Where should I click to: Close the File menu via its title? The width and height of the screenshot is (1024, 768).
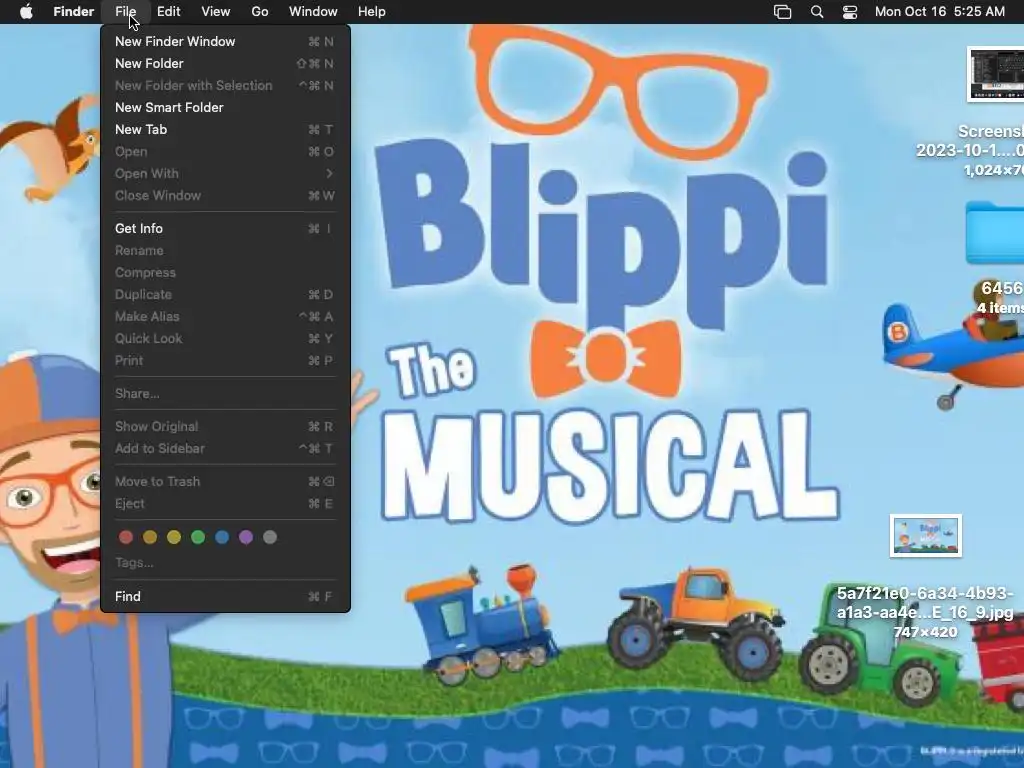tap(125, 12)
